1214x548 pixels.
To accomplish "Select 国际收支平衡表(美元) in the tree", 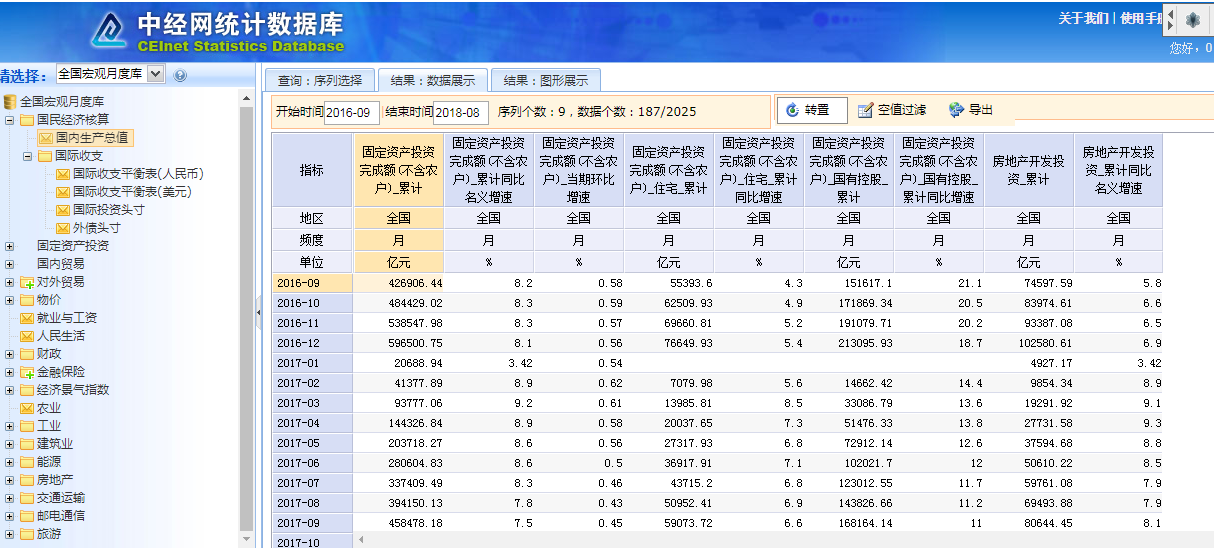I will [x=131, y=192].
